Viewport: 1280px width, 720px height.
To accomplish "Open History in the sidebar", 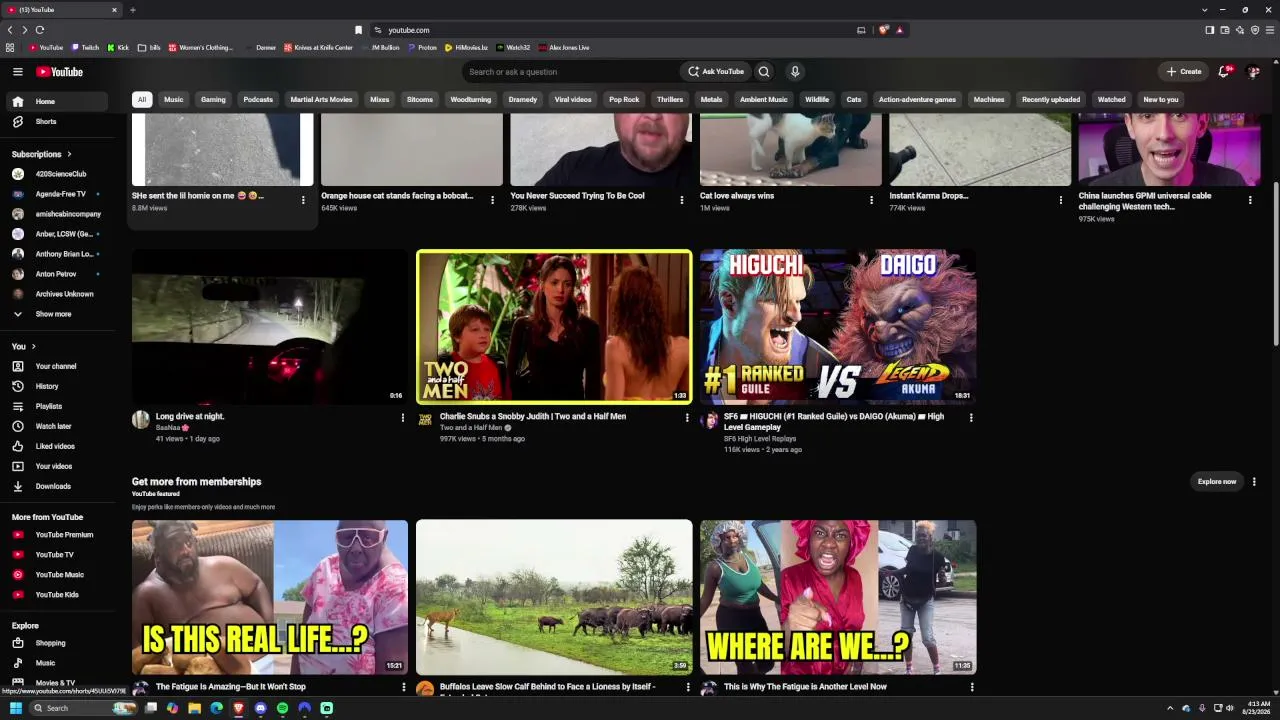I will 59,386.
